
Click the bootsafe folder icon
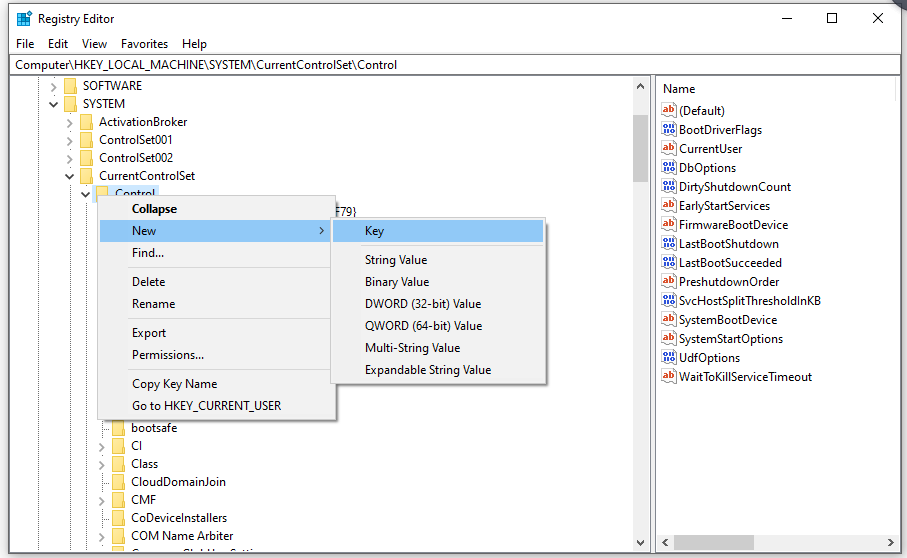click(x=119, y=428)
